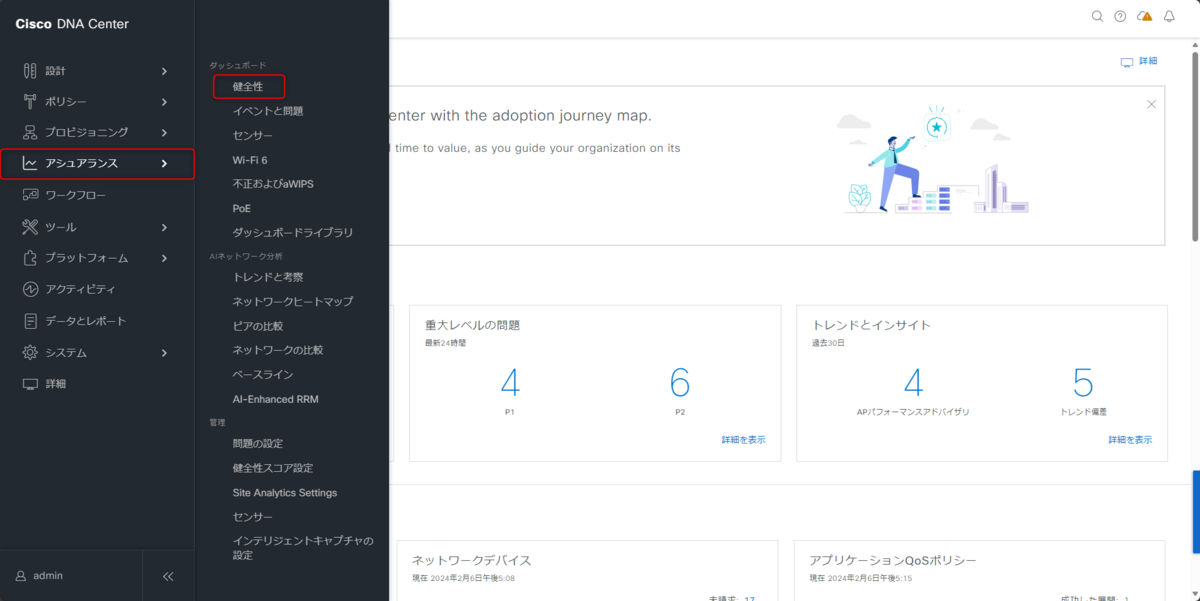
Task: Click the トレンド偏差 count 5
Action: [1083, 383]
